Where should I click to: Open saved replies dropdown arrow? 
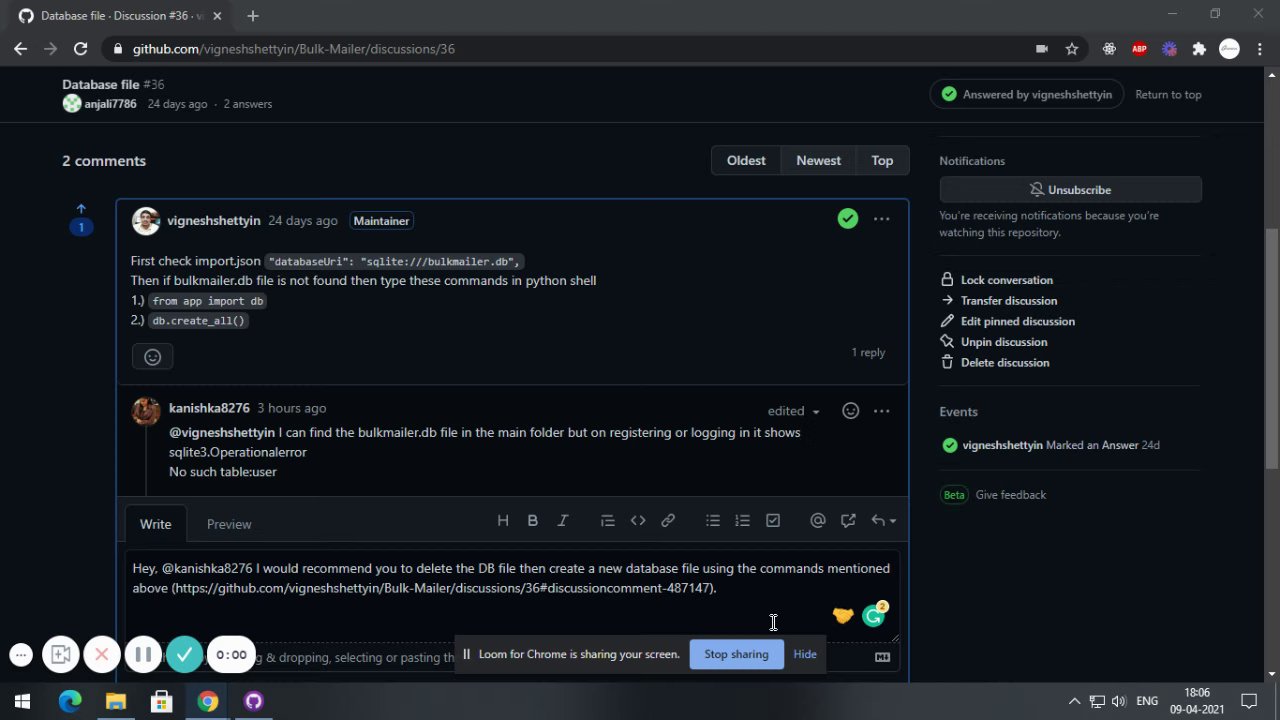pyautogui.click(x=883, y=521)
